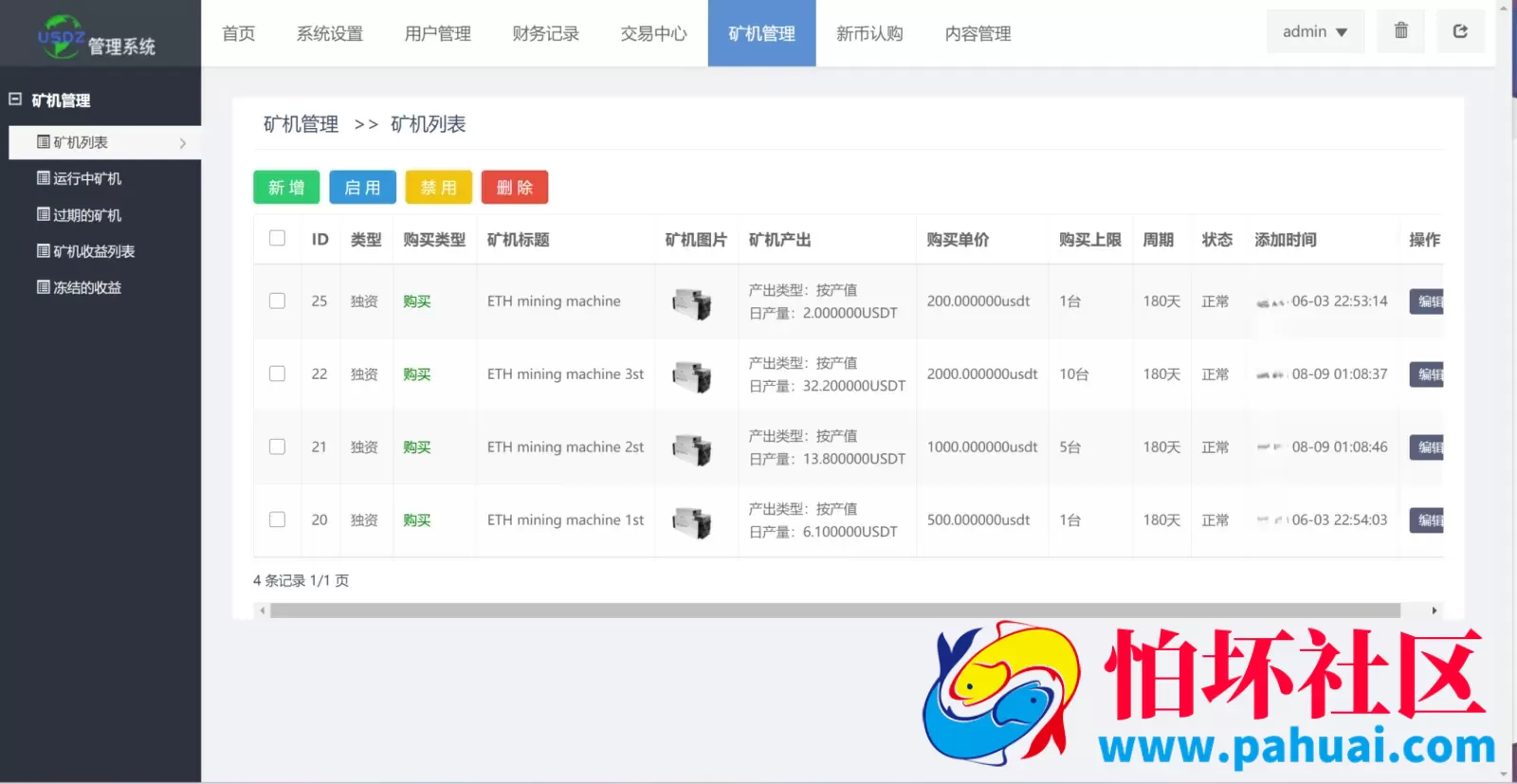
Task: Open 新币认购 menu
Action: click(x=869, y=33)
